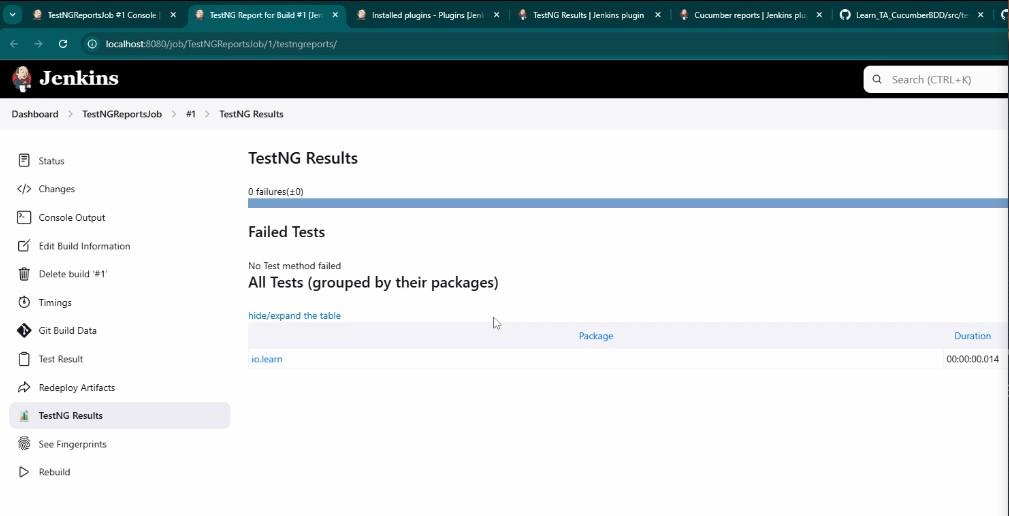Open Status via its document icon
This screenshot has height=516, width=1009.
click(24, 160)
